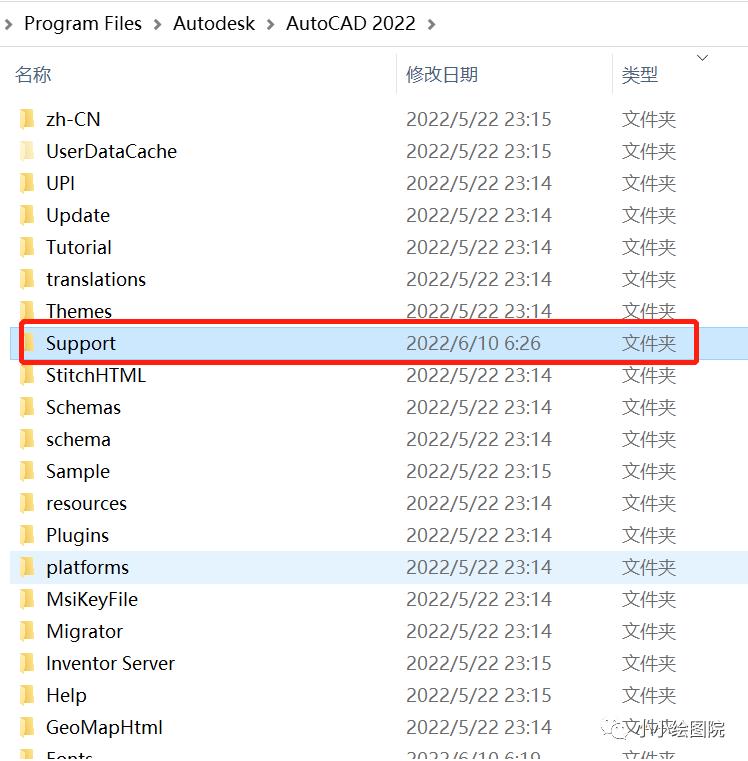Image resolution: width=748 pixels, height=761 pixels.
Task: Go to Program Files in breadcrumb
Action: click(x=83, y=23)
